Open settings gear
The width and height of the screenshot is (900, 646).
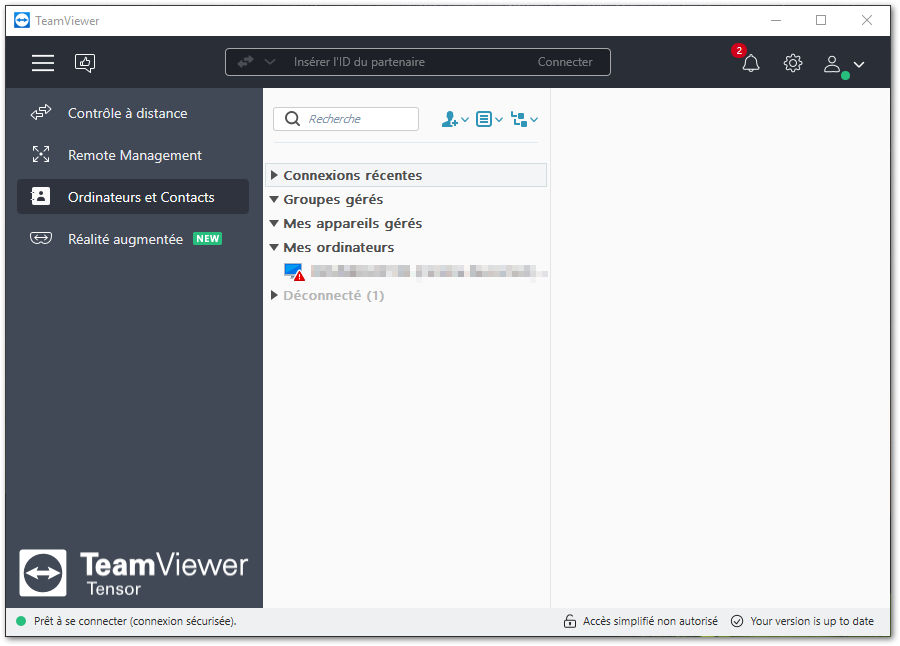coord(793,63)
